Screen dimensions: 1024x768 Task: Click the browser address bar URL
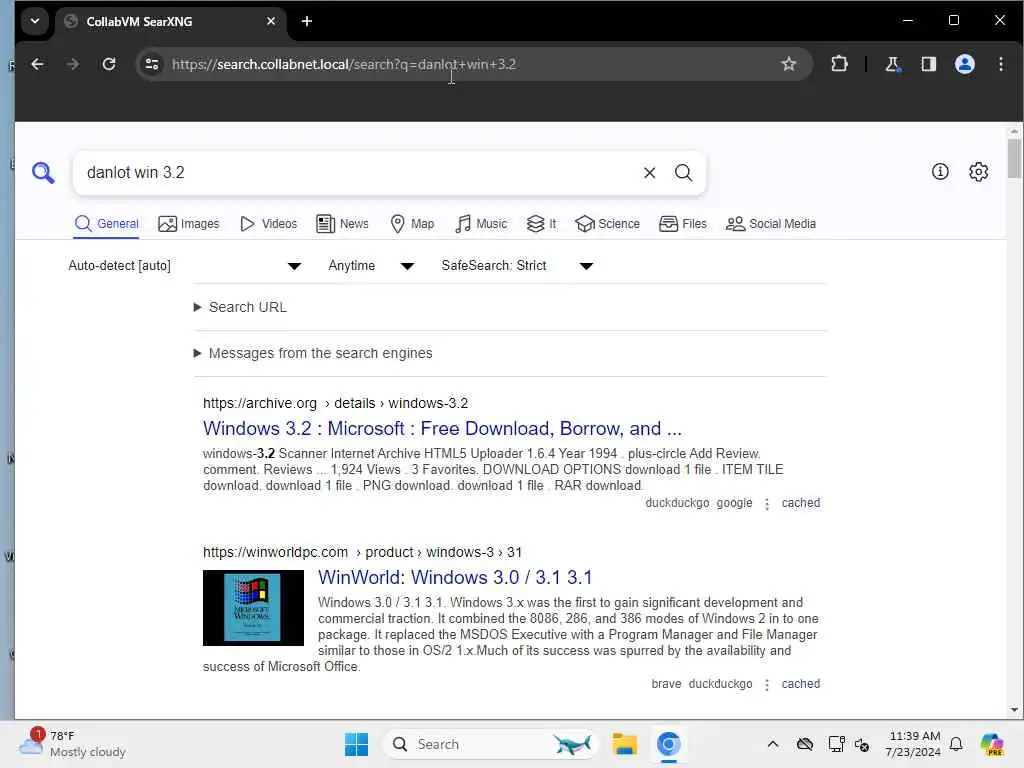(344, 64)
